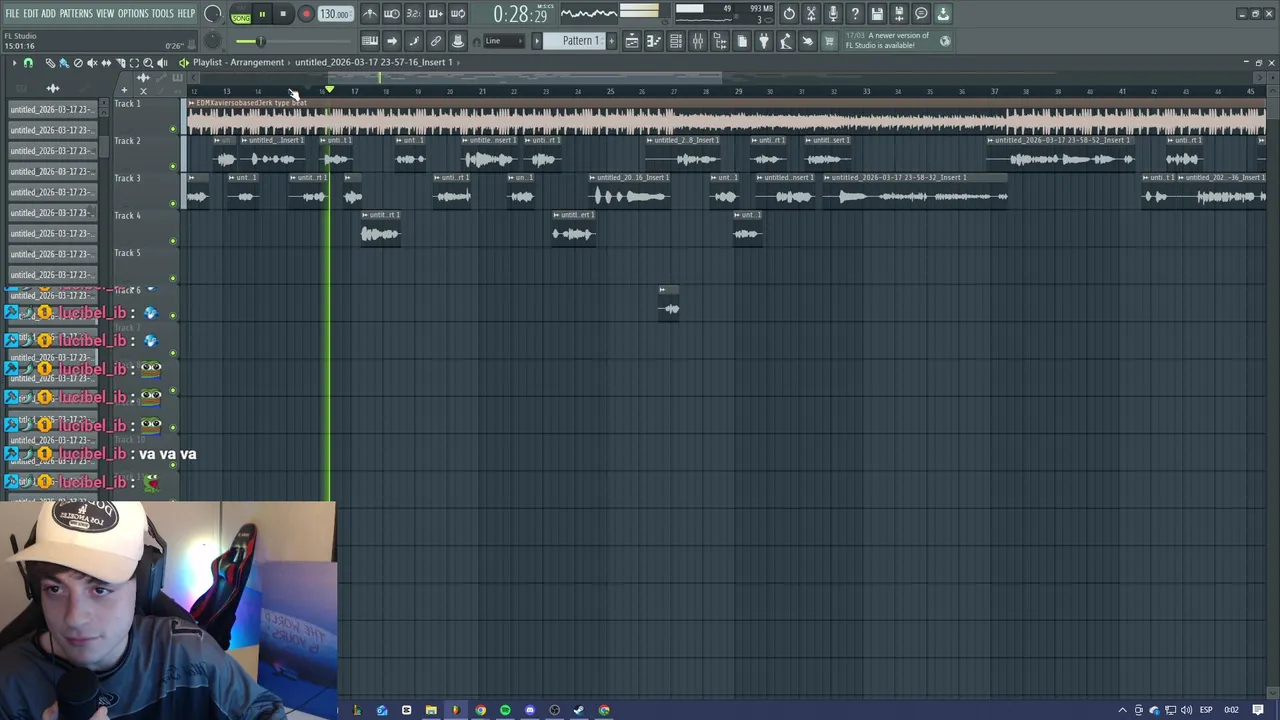The height and width of the screenshot is (720, 1280).
Task: Open the FILE menu
Action: point(12,14)
